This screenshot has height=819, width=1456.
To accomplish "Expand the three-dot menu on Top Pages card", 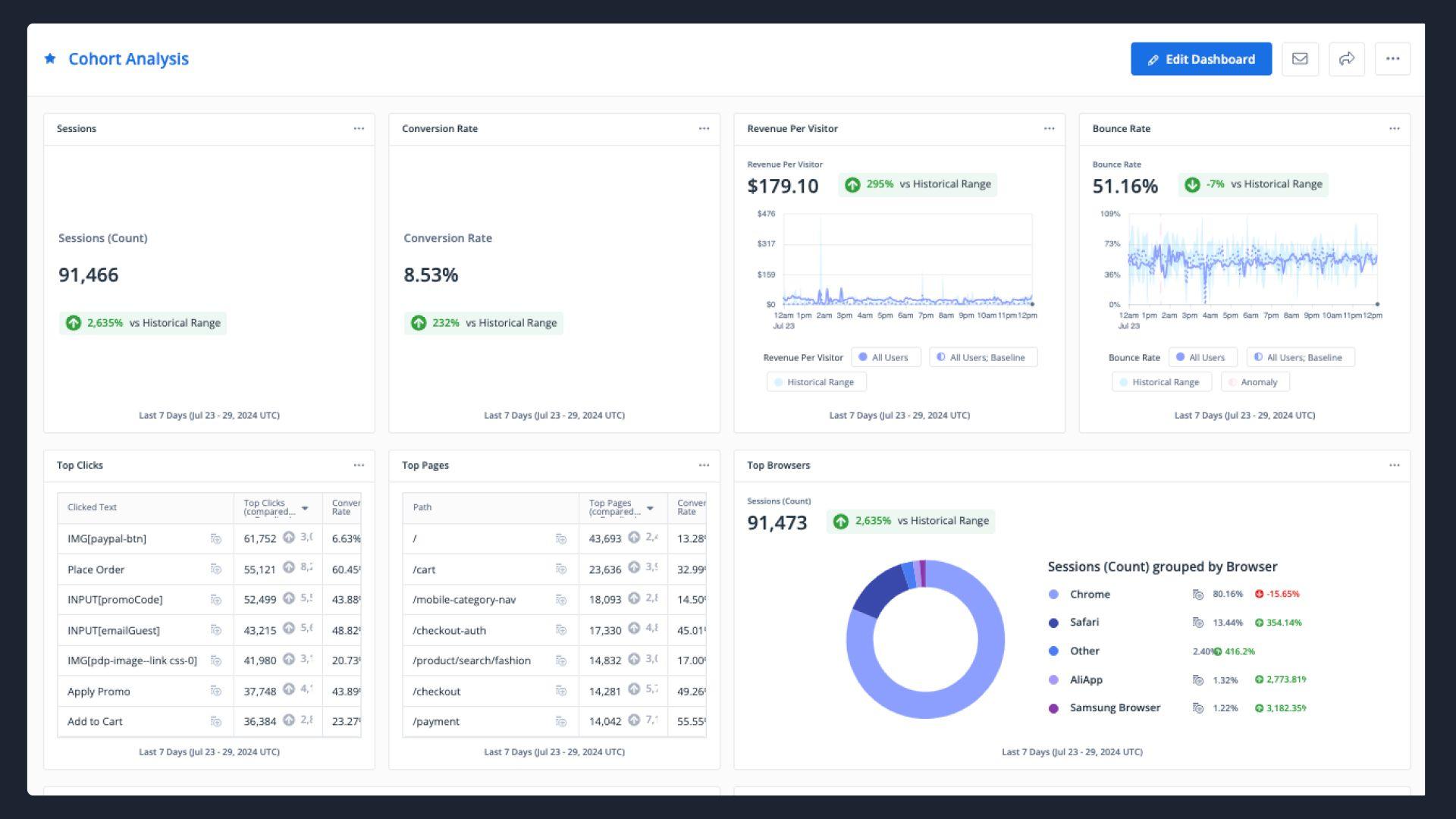I will (703, 465).
